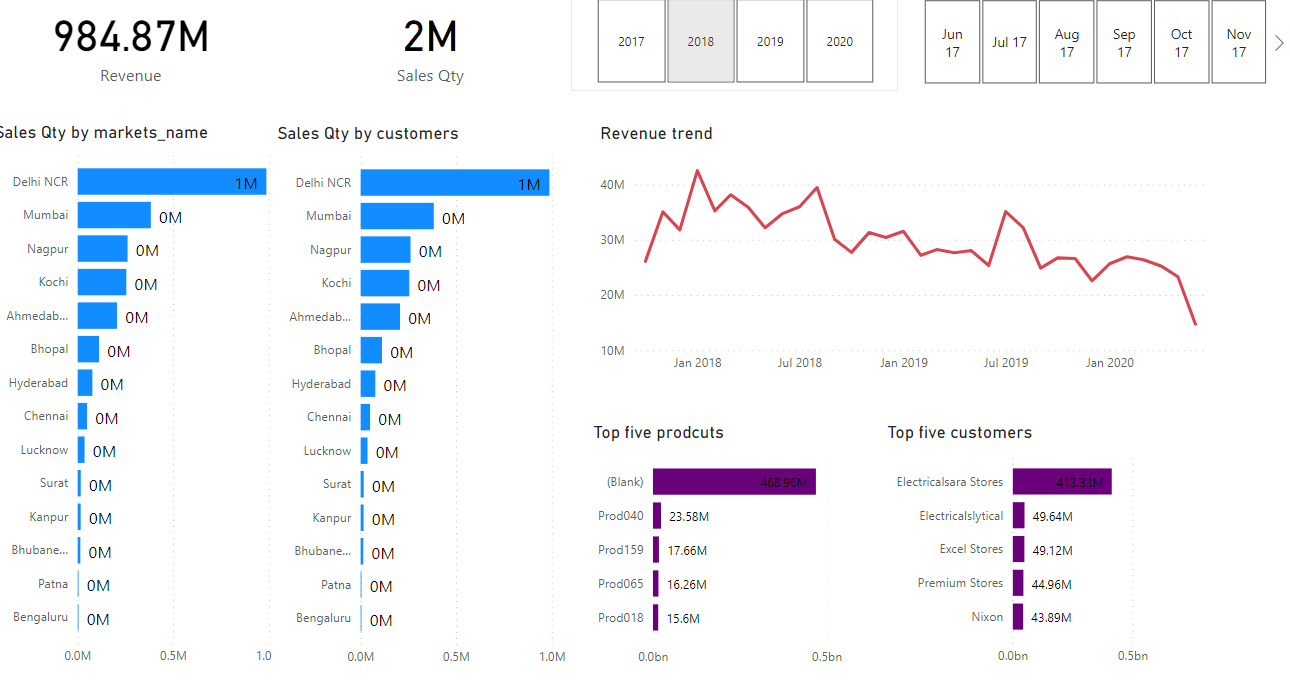Click the Delhi NCR bar in markets chart

[170, 181]
